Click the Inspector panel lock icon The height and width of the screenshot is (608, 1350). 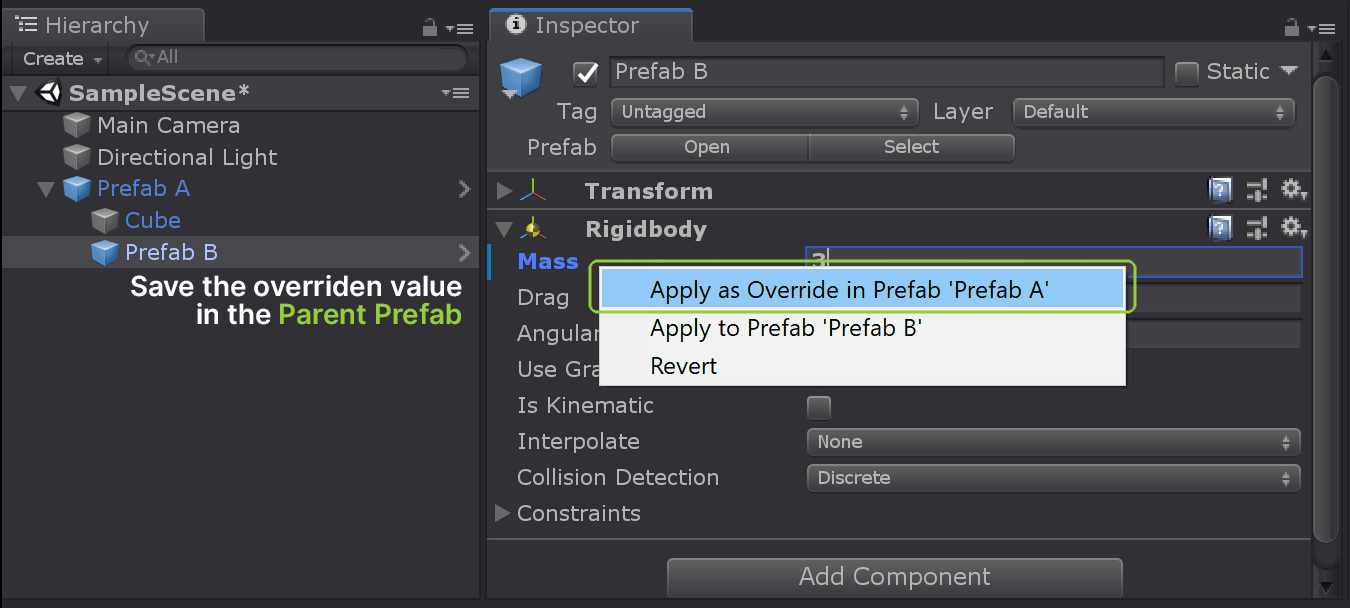[1291, 28]
